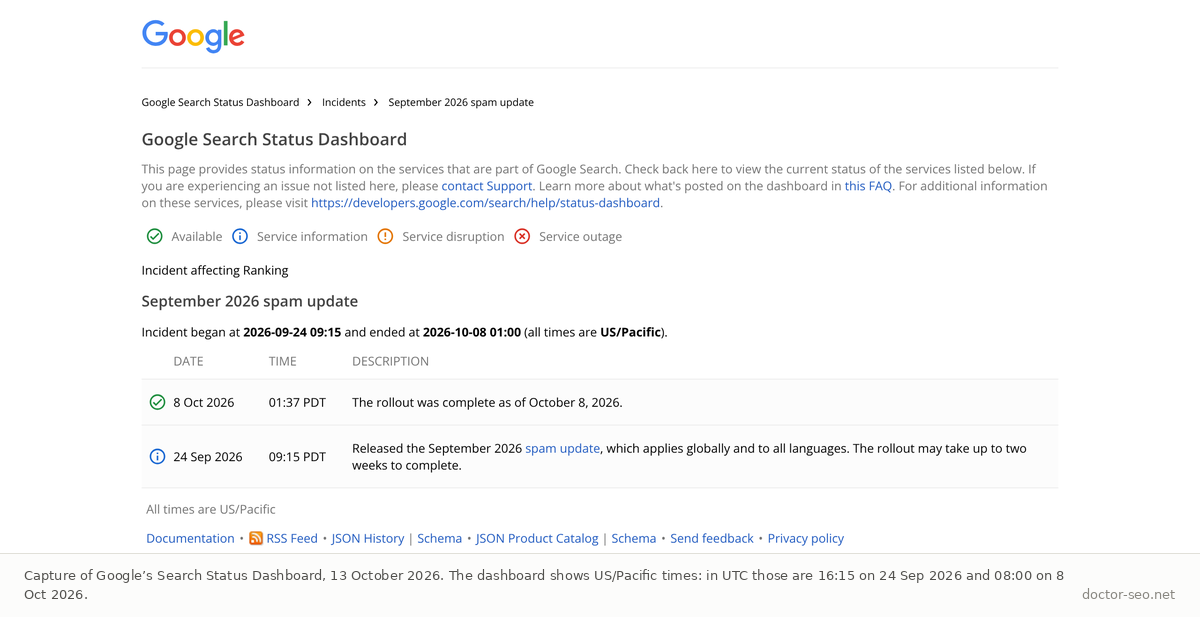Click the incident end time '2026-10-08 01:00'
Viewport: 1200px width, 617px height.
(x=472, y=332)
